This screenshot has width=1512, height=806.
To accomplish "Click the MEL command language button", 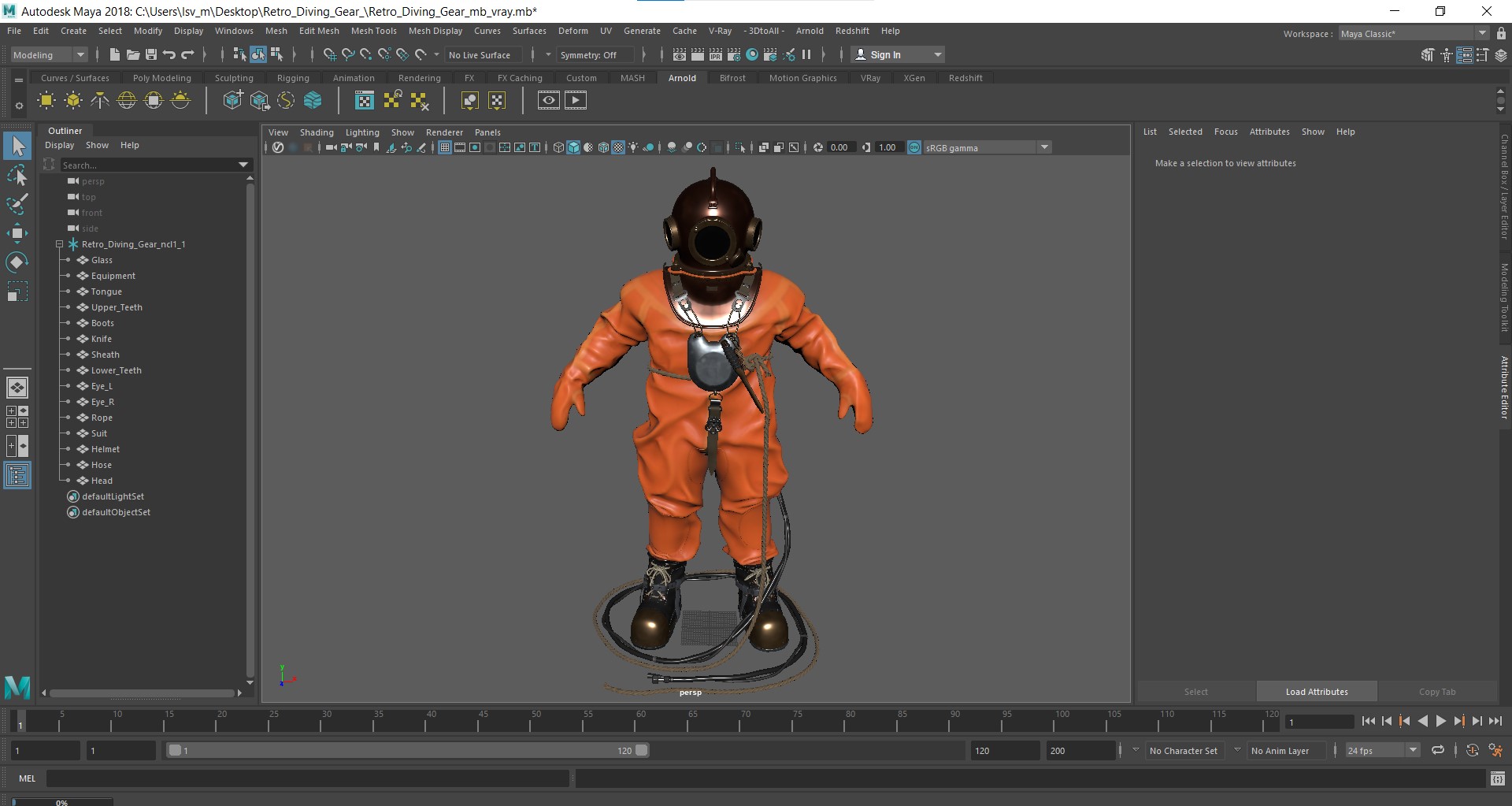I will (27, 778).
